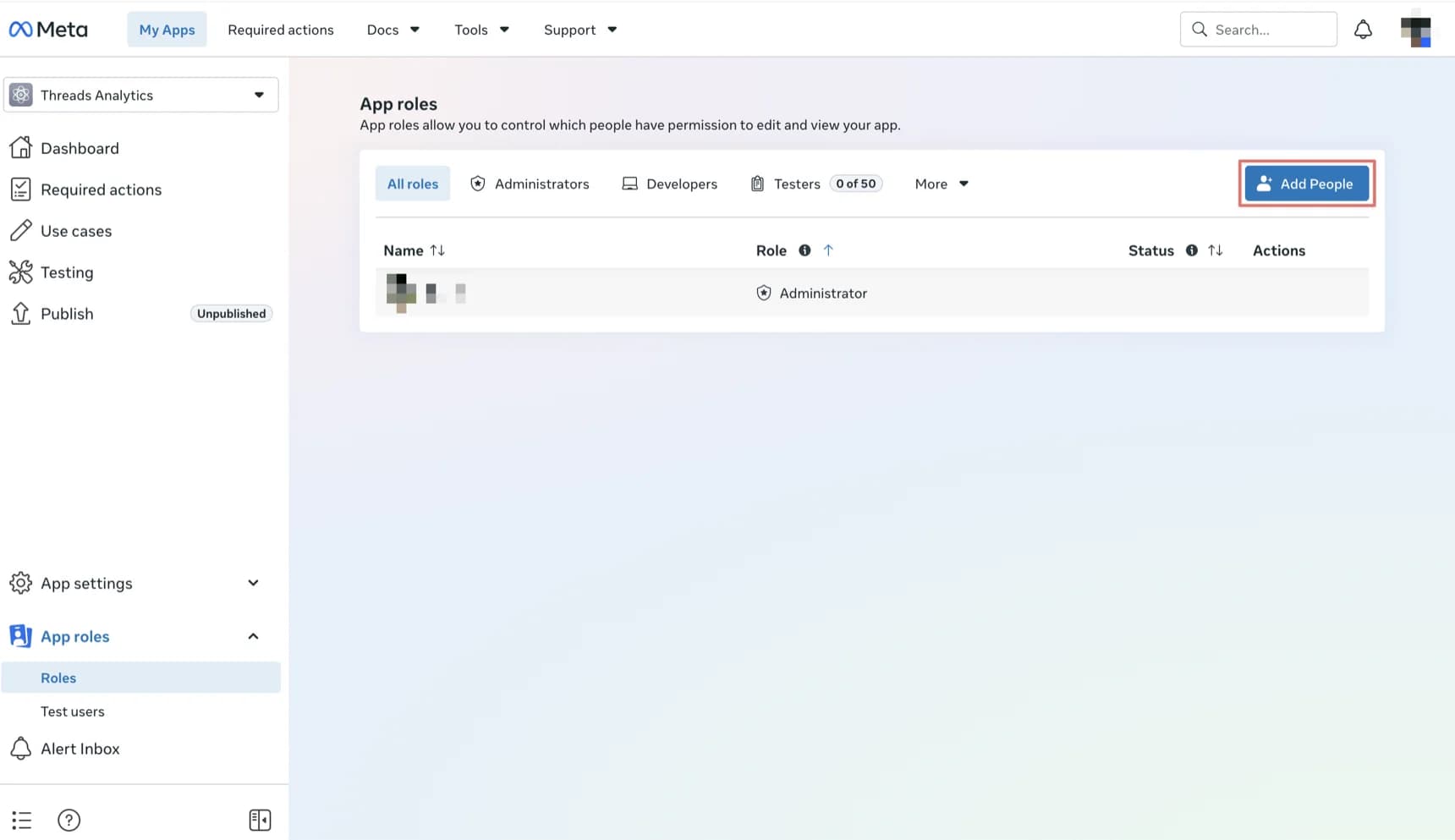Open the help question mark icon

(69, 820)
